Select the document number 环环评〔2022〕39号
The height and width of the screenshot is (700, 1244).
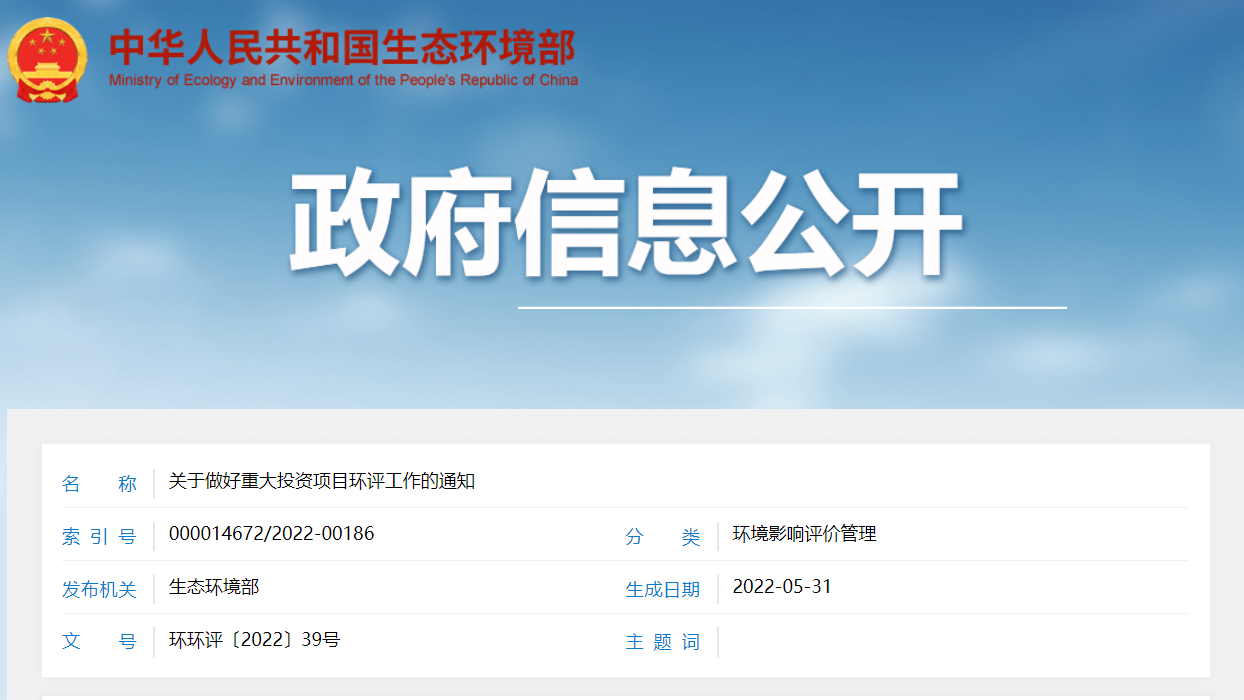pos(254,640)
